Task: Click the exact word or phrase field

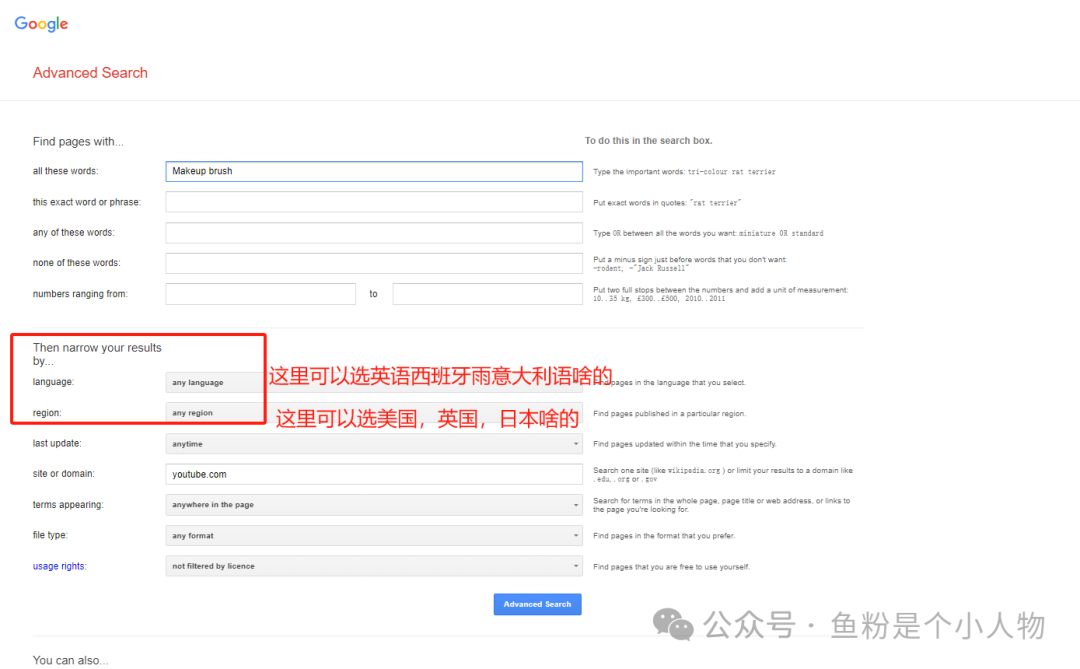Action: [374, 201]
